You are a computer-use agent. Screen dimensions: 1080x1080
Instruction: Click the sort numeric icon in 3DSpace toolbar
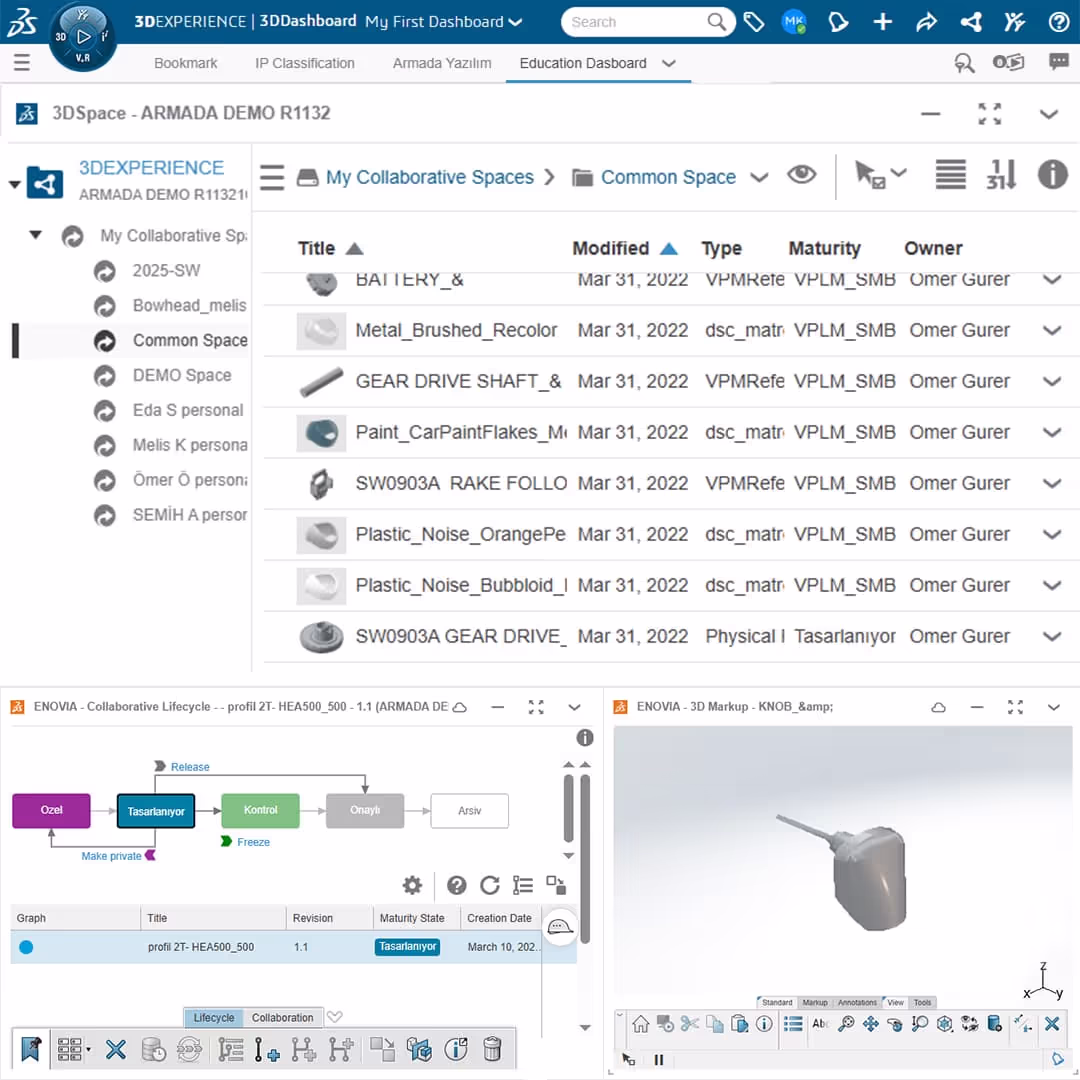[1001, 175]
